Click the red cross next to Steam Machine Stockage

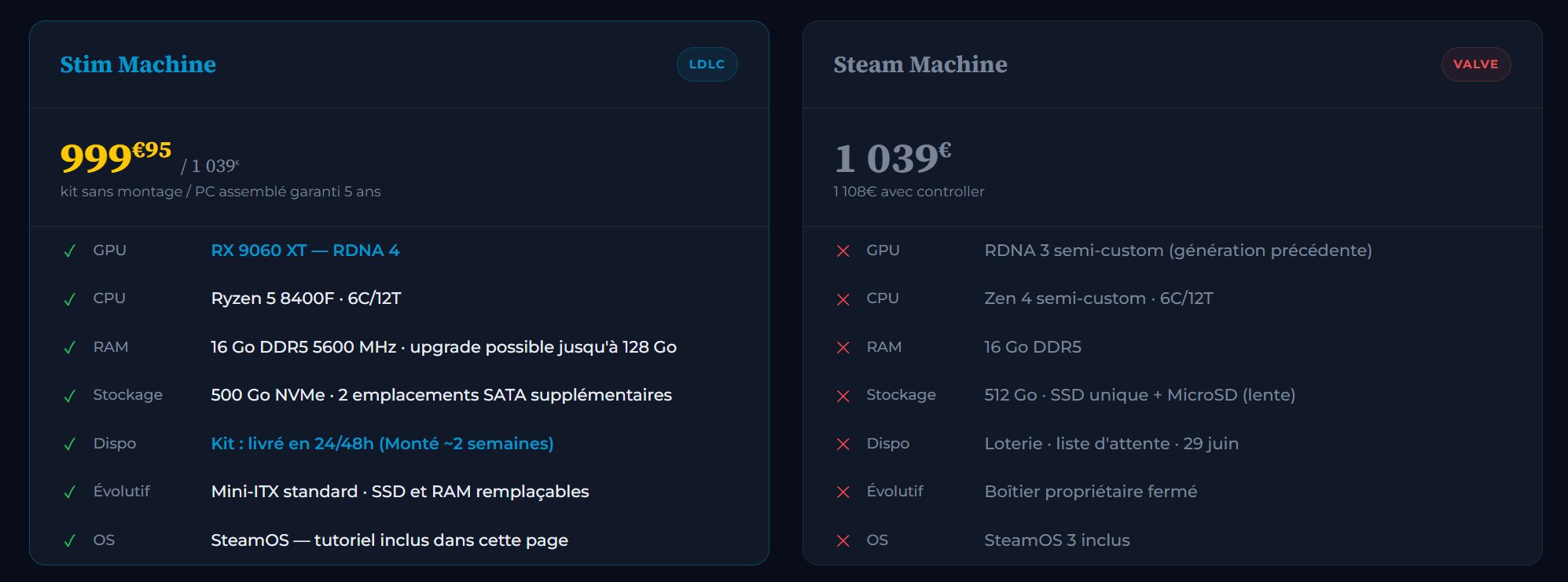click(x=843, y=396)
